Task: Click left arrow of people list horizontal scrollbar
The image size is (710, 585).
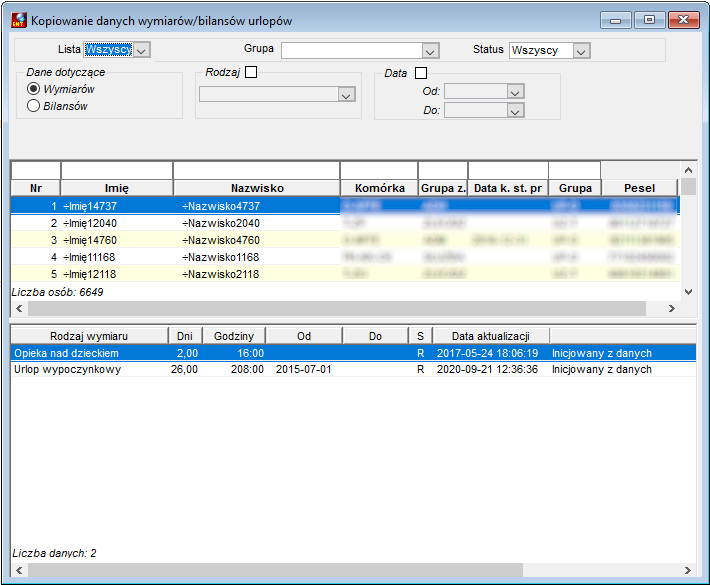Action: [19, 308]
